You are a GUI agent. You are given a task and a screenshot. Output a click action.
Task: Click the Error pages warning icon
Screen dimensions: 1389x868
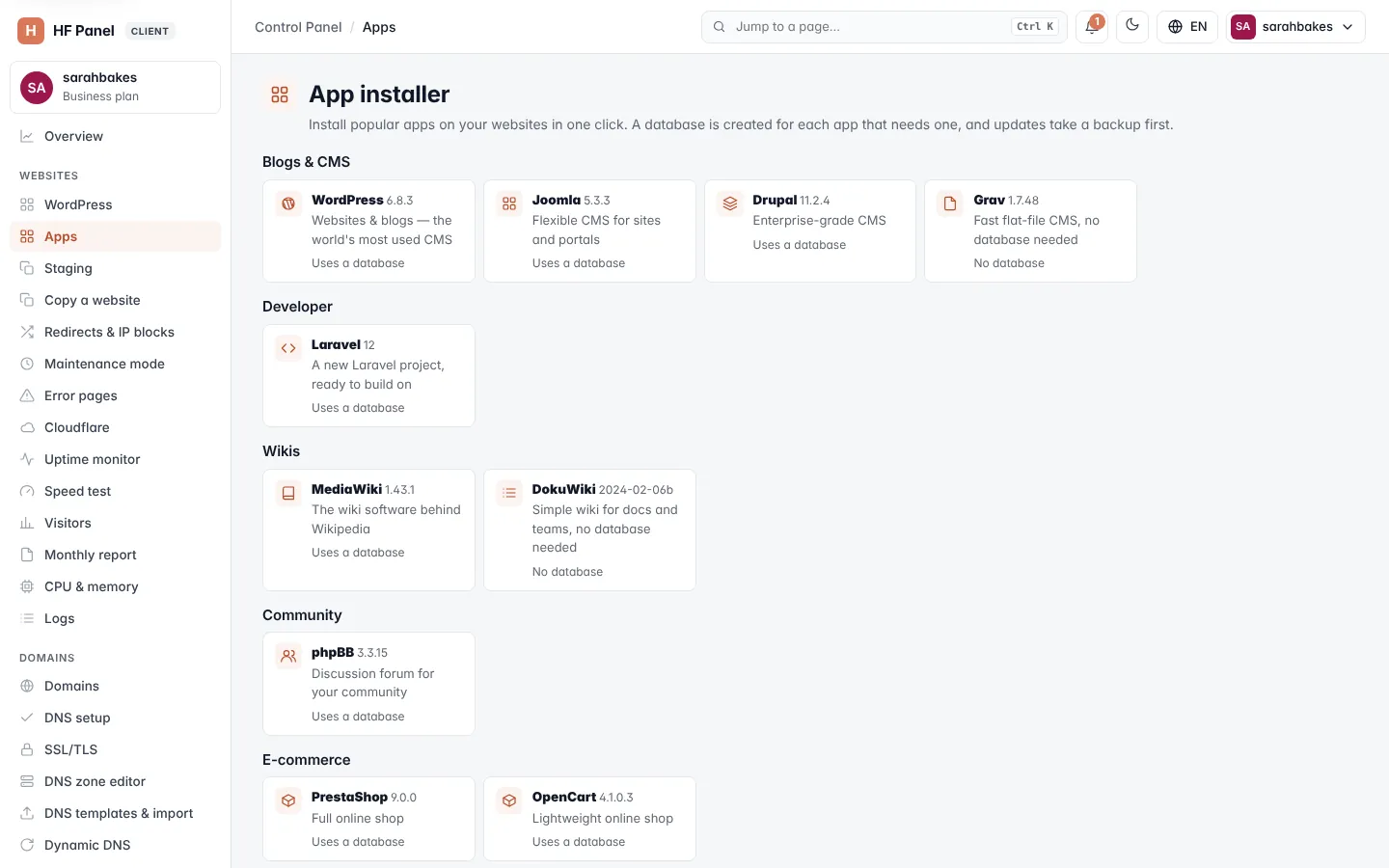coord(27,395)
